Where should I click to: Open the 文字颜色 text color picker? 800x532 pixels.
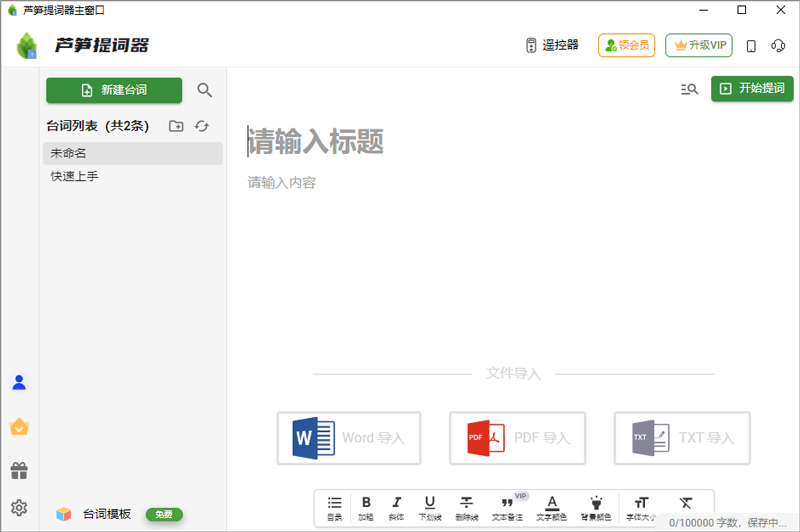click(x=552, y=508)
